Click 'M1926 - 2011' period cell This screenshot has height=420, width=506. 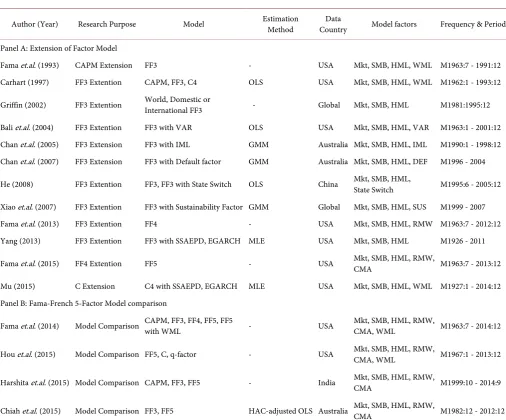463,241
